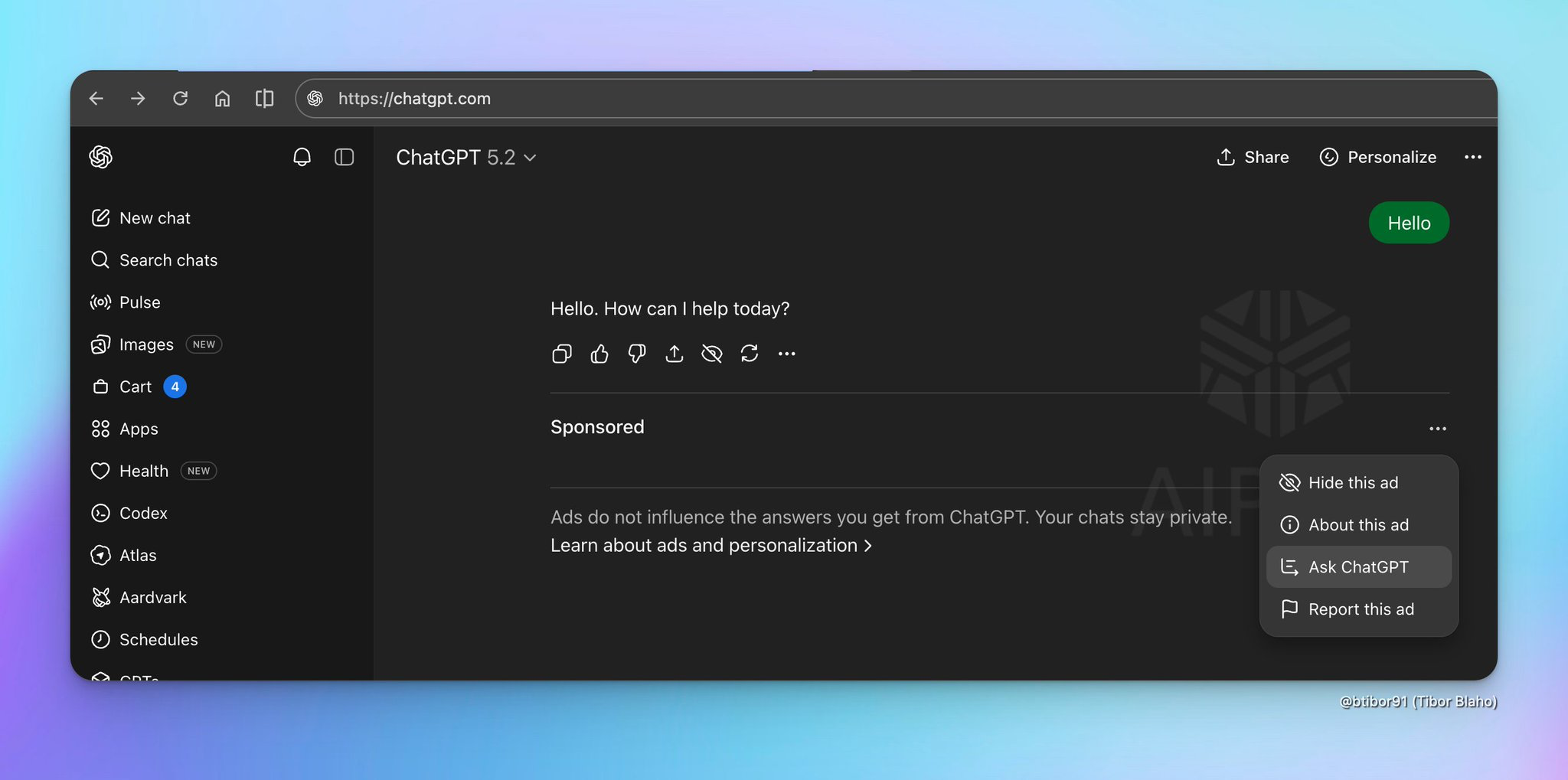The image size is (1568, 780).
Task: Go back with the browser back arrow
Action: [96, 99]
